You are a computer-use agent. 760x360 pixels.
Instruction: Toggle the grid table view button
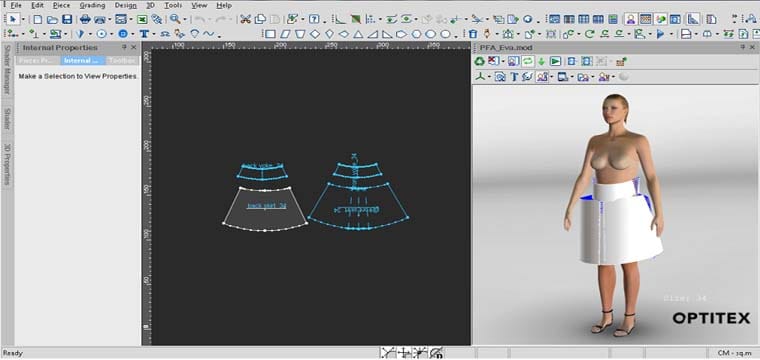click(645, 19)
